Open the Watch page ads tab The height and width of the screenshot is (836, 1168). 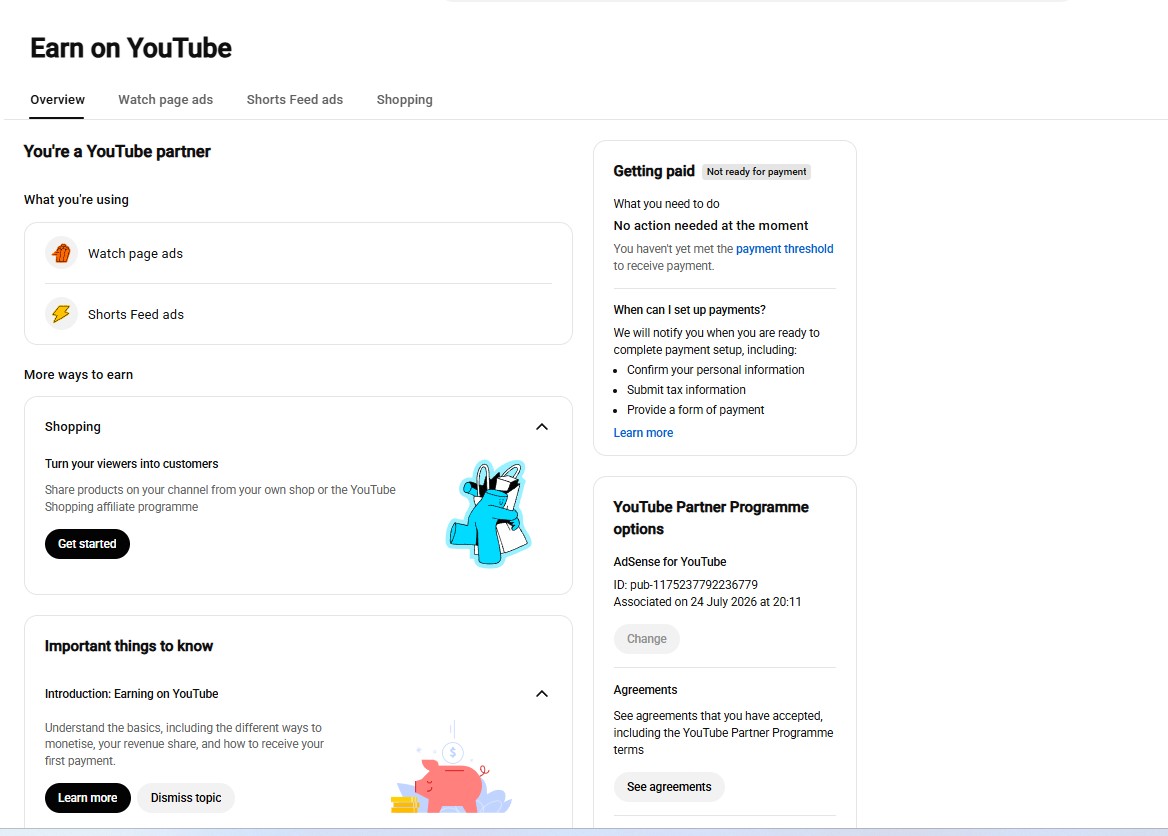pyautogui.click(x=165, y=100)
